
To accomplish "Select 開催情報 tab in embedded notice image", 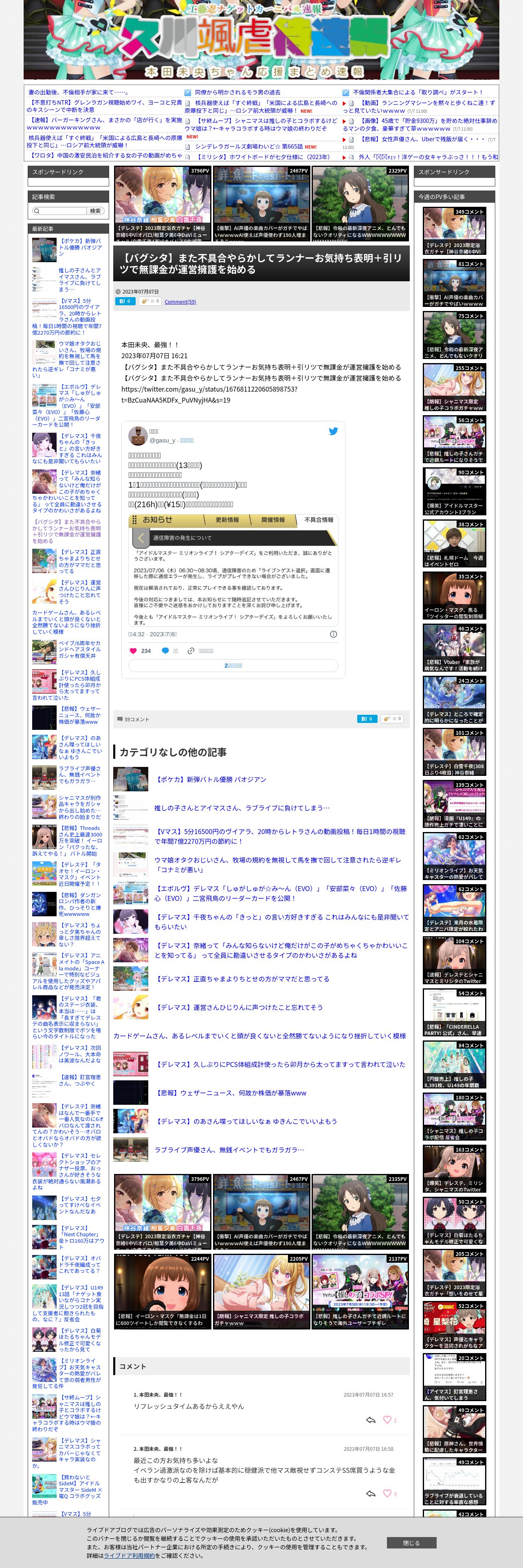I will [273, 520].
